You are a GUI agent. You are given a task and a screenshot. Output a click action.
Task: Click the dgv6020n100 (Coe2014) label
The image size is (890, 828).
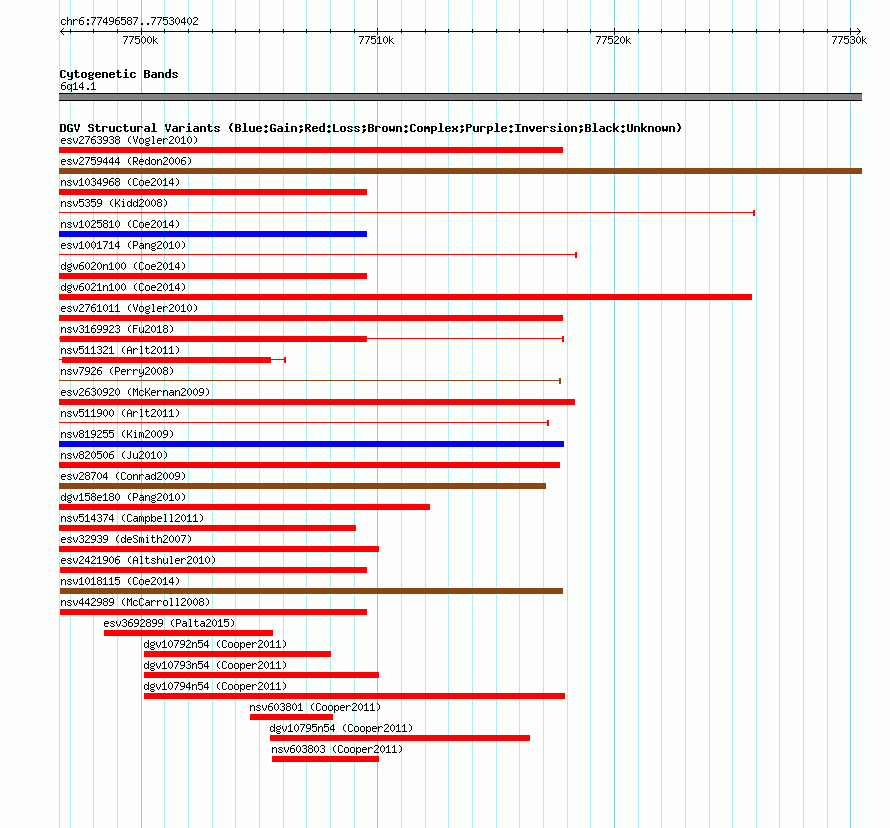point(123,266)
